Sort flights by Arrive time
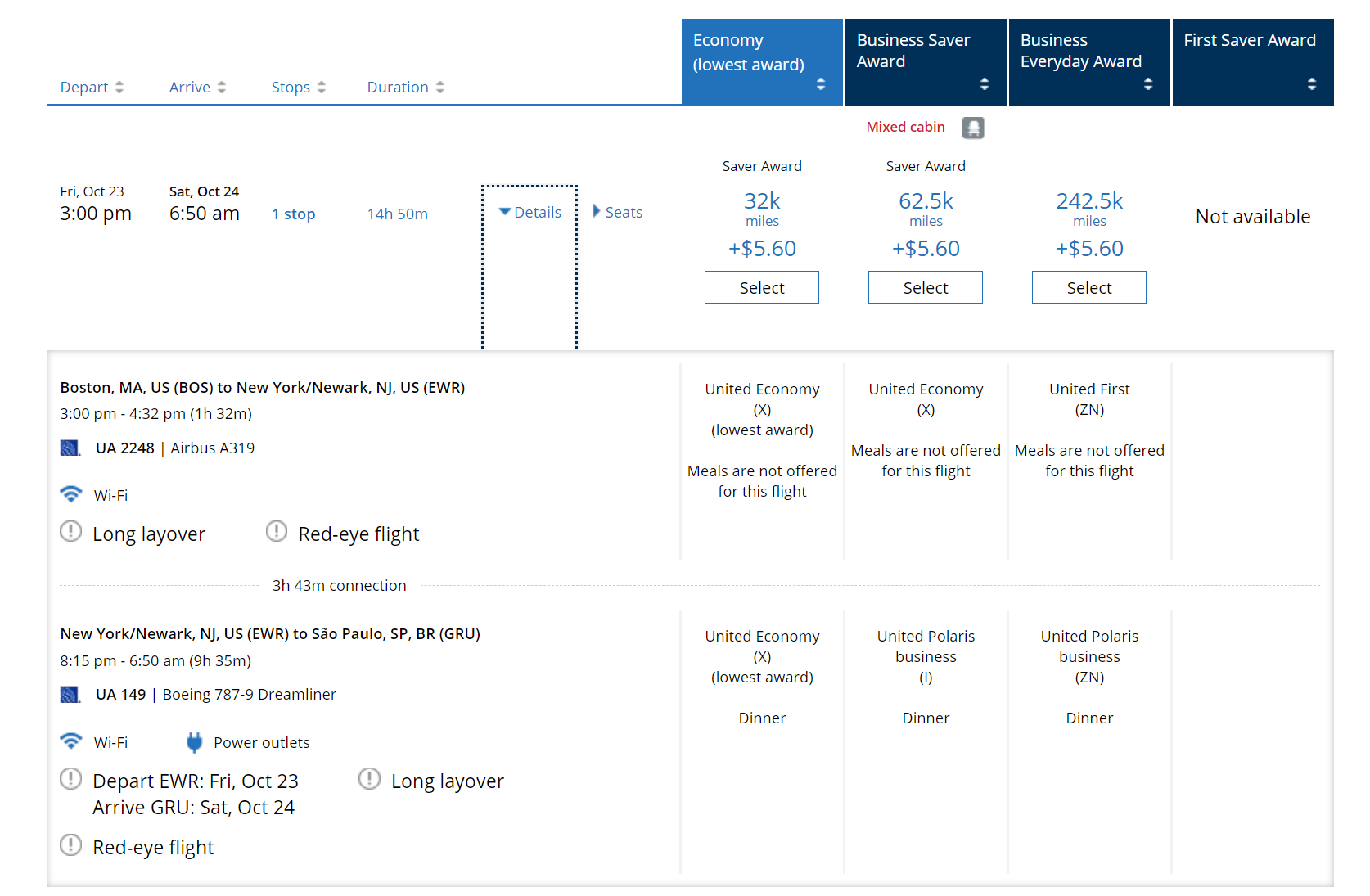 pyautogui.click(x=197, y=88)
